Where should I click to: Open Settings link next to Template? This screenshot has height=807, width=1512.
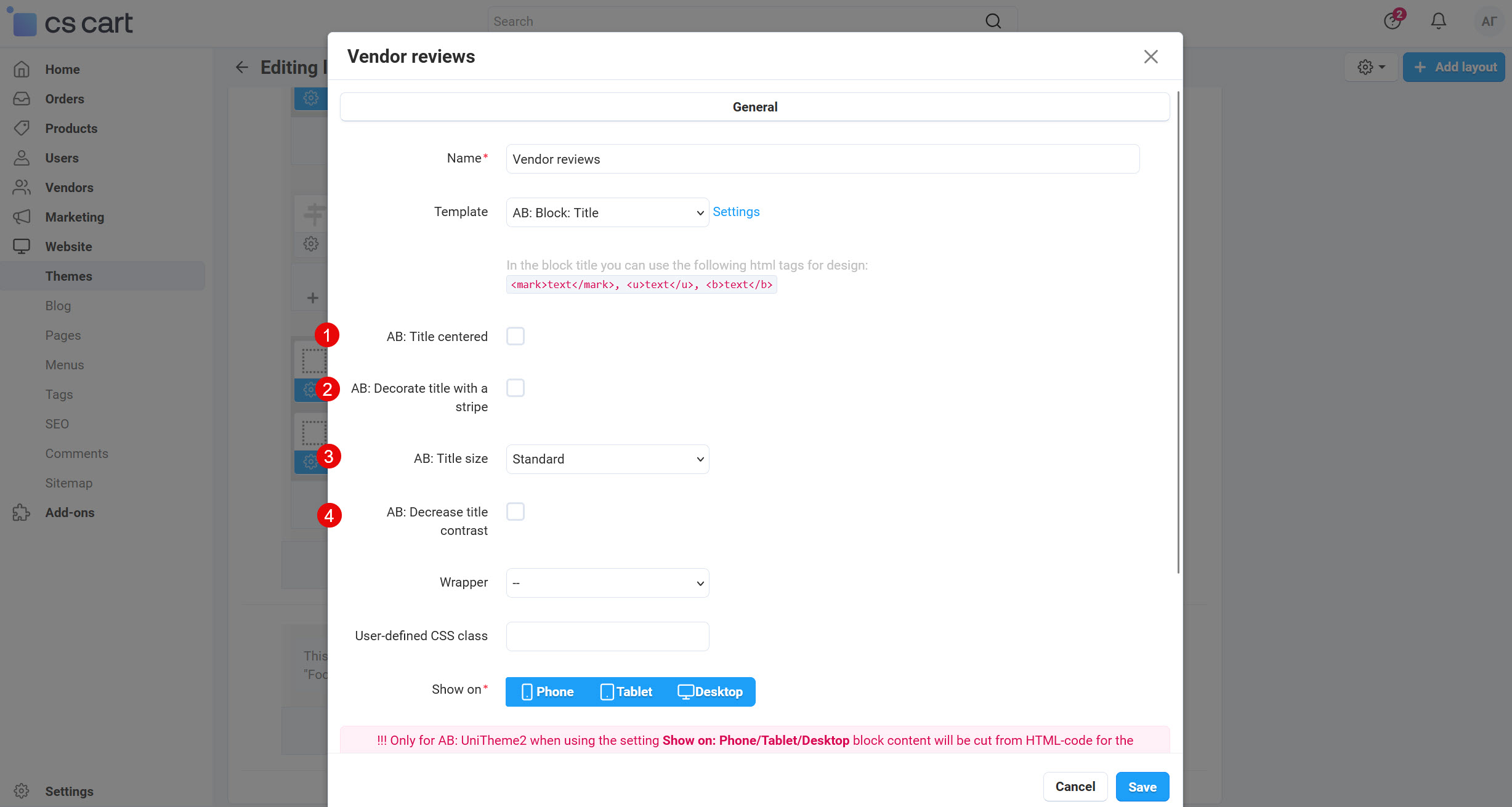coord(736,211)
